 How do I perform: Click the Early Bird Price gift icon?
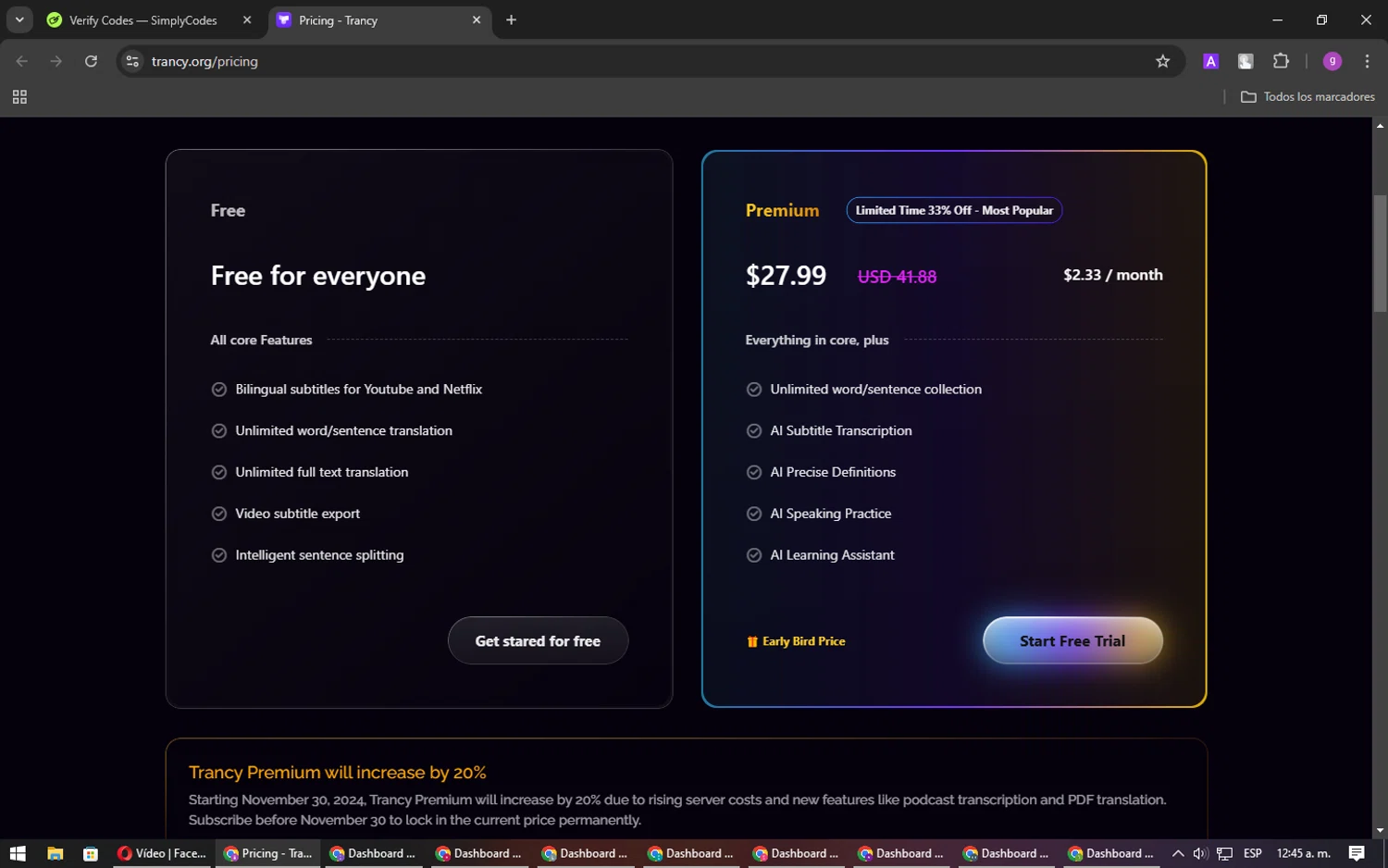752,641
